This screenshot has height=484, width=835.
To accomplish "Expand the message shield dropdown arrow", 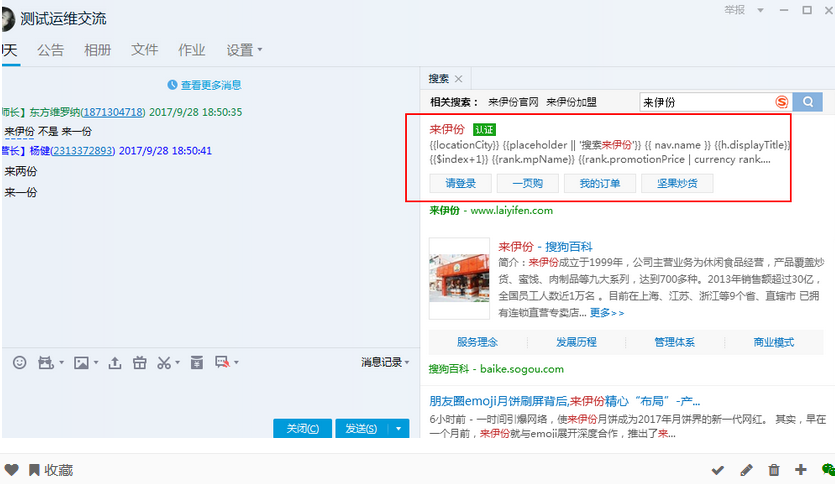I will point(236,363).
